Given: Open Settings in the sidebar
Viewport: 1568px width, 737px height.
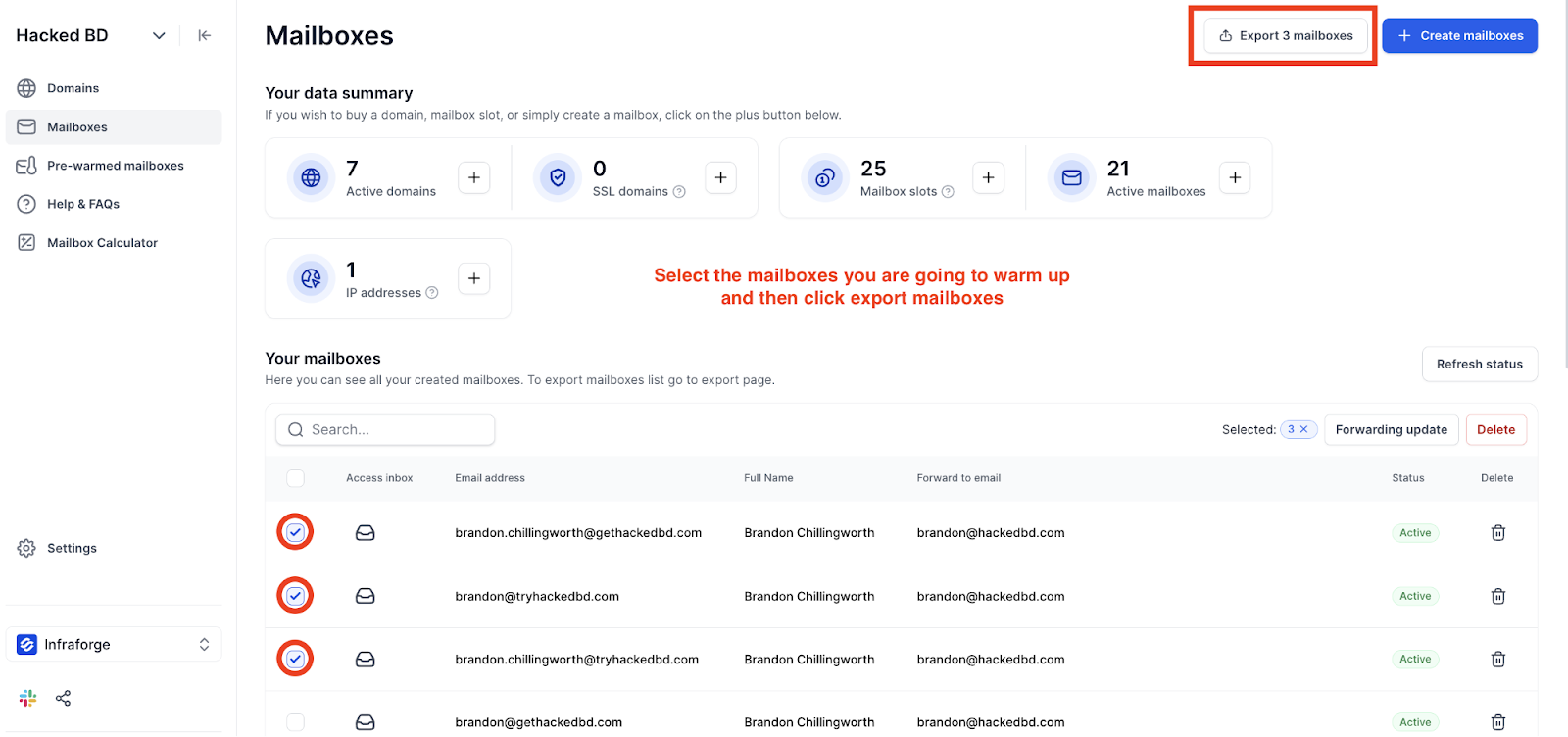Looking at the screenshot, I should (x=114, y=548).
